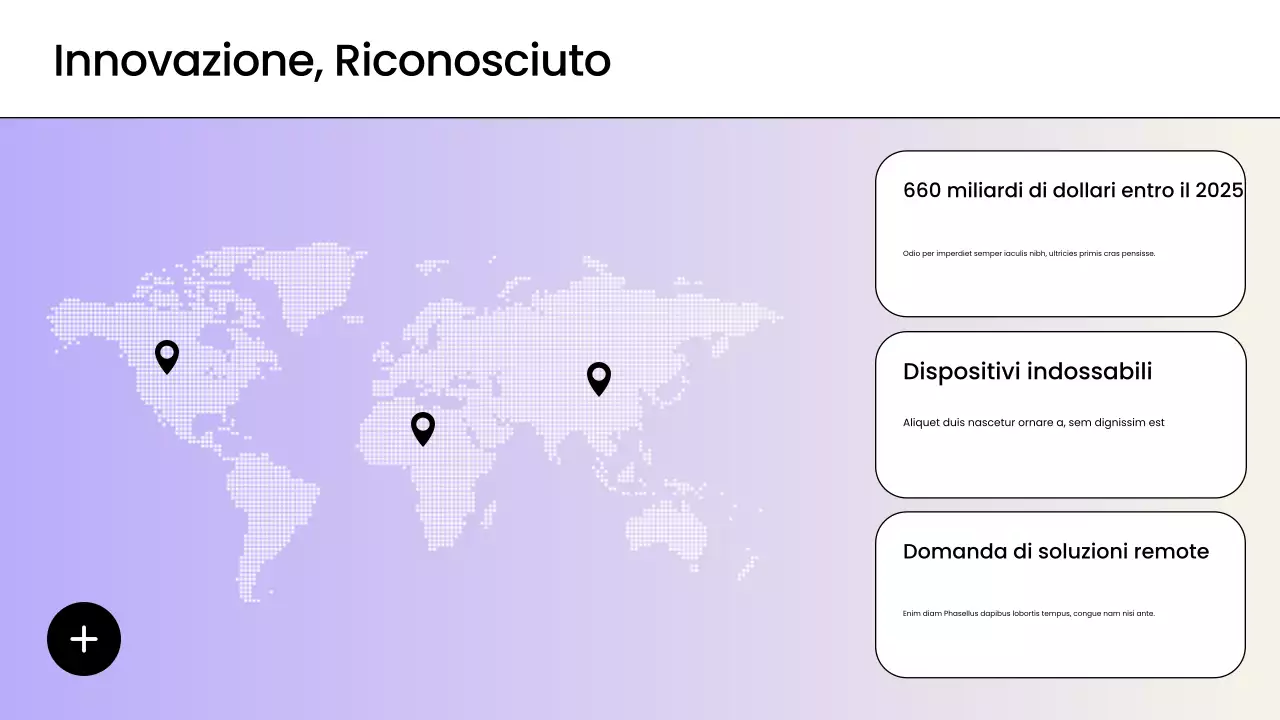Open the '660 miliardi di dollari entro il 2025' card
This screenshot has width=1280, height=720.
(x=1060, y=233)
